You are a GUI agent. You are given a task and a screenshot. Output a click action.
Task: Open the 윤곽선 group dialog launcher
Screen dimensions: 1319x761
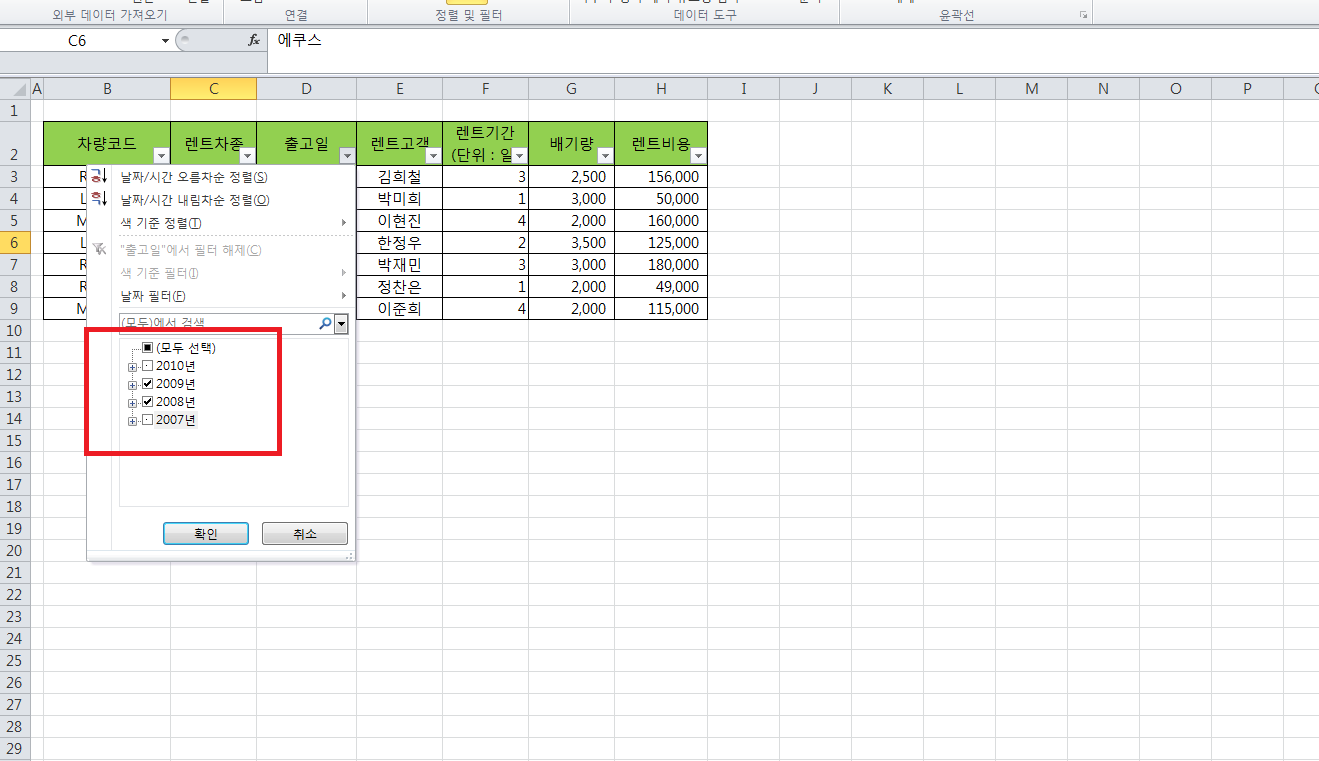point(1083,16)
